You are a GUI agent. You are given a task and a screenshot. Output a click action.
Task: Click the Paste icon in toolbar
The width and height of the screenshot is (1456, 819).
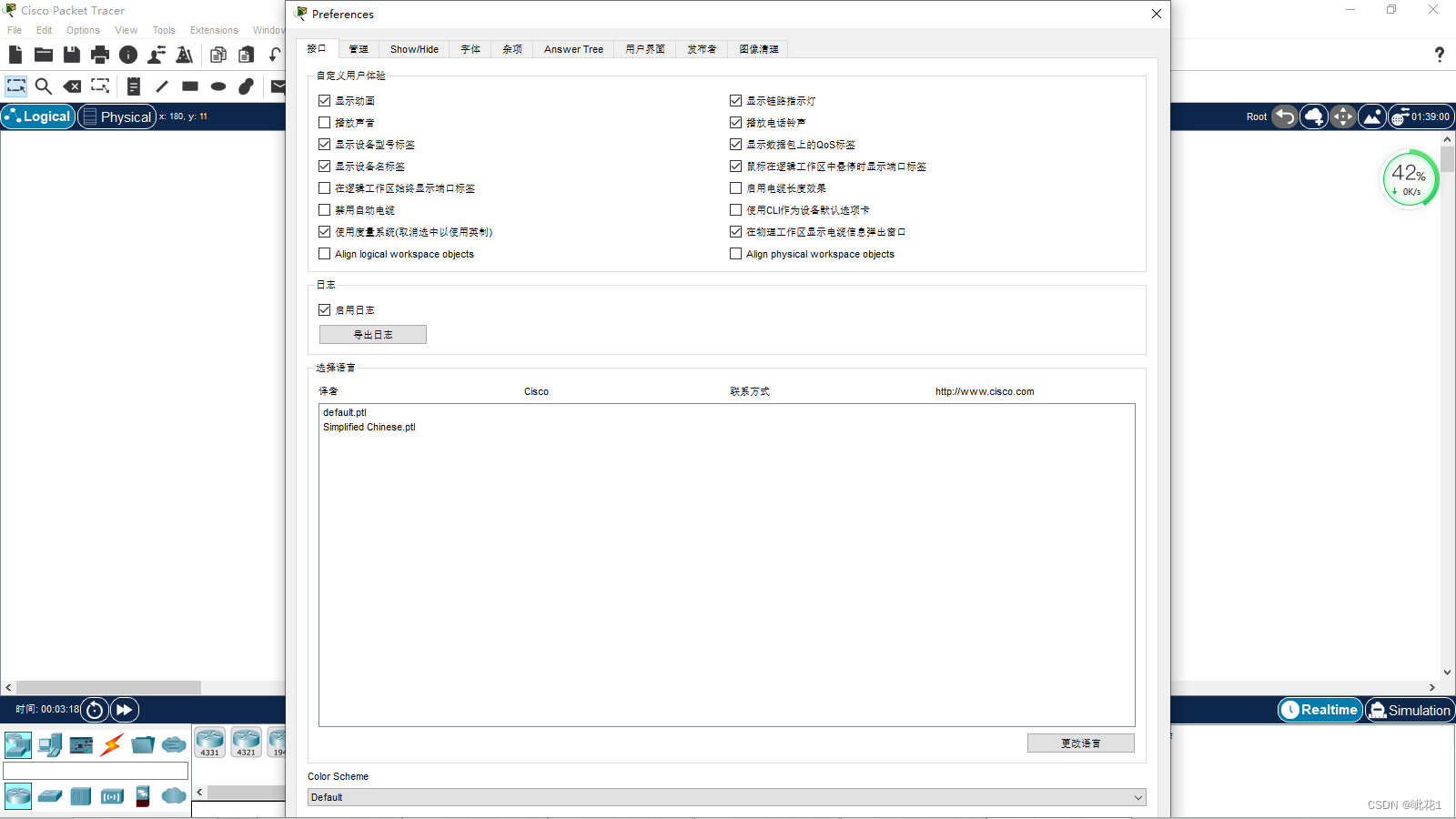pos(247,55)
